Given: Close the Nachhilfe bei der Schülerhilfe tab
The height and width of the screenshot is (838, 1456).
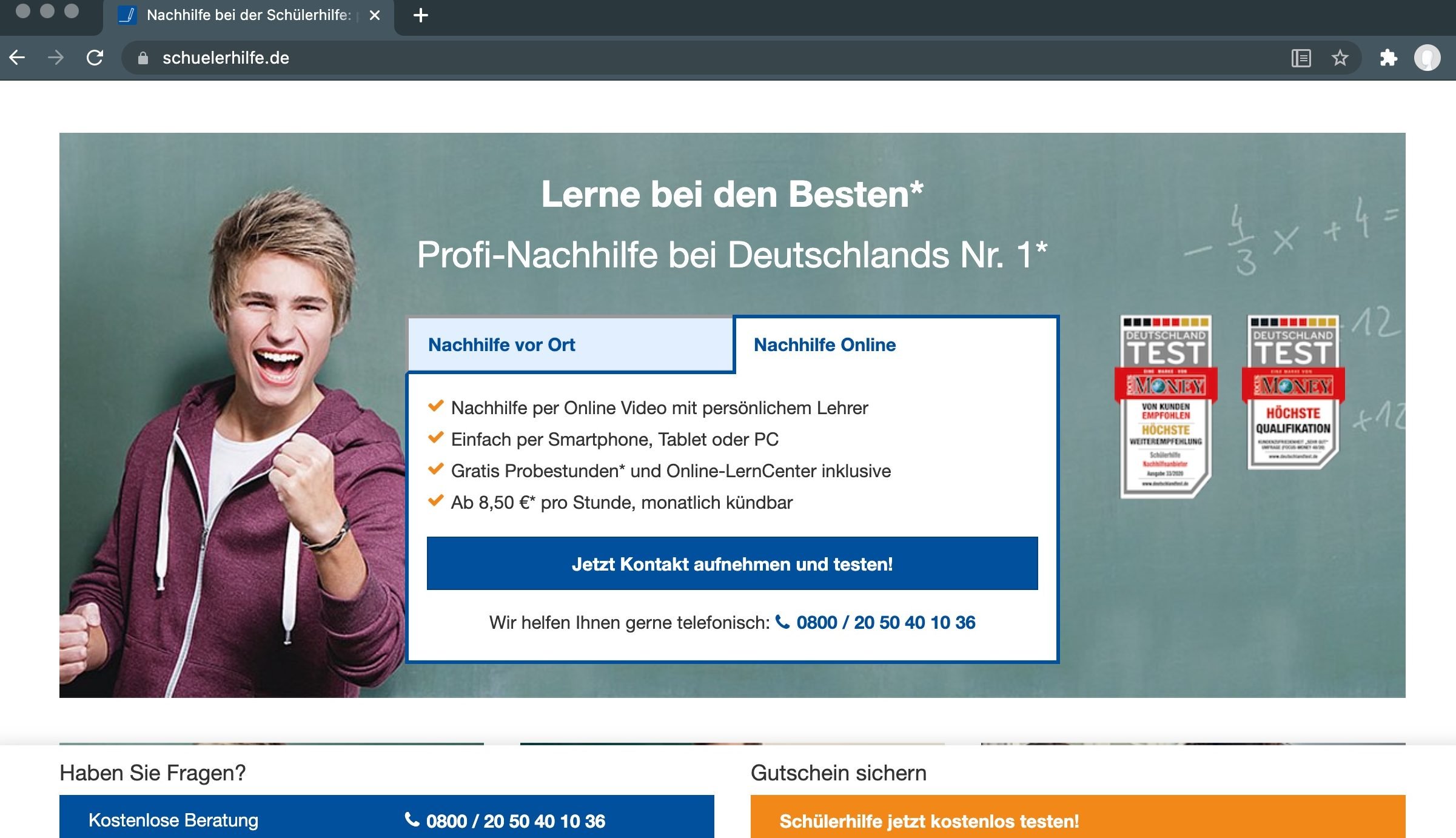Looking at the screenshot, I should pyautogui.click(x=375, y=15).
